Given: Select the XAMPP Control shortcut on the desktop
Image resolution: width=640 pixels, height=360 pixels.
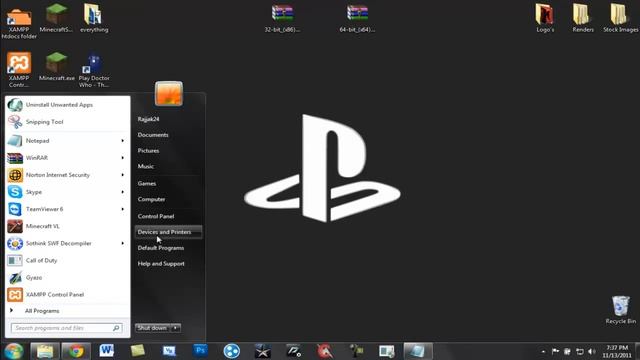Looking at the screenshot, I should pyautogui.click(x=19, y=70).
